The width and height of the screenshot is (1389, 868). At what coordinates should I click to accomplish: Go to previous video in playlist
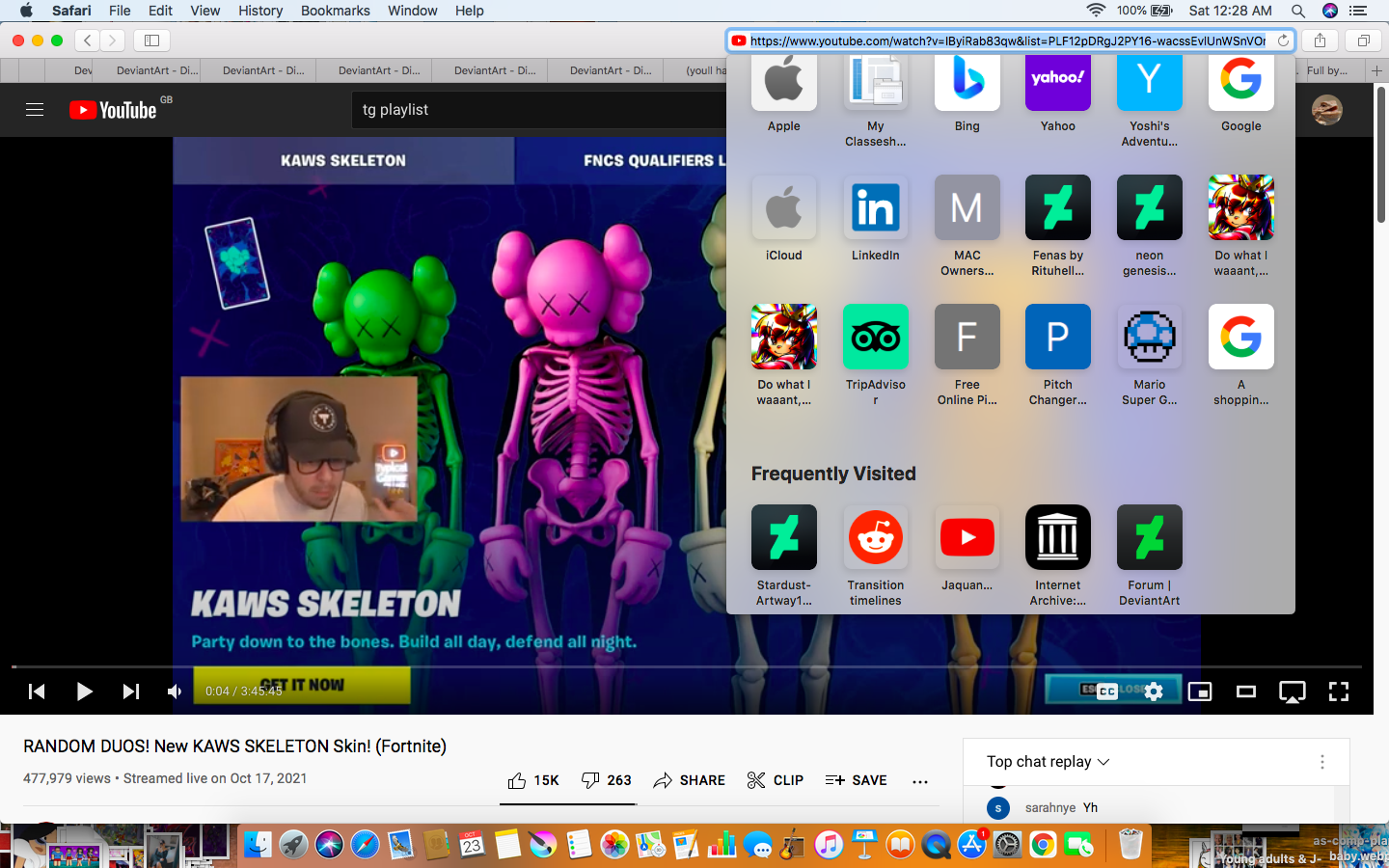tap(37, 691)
